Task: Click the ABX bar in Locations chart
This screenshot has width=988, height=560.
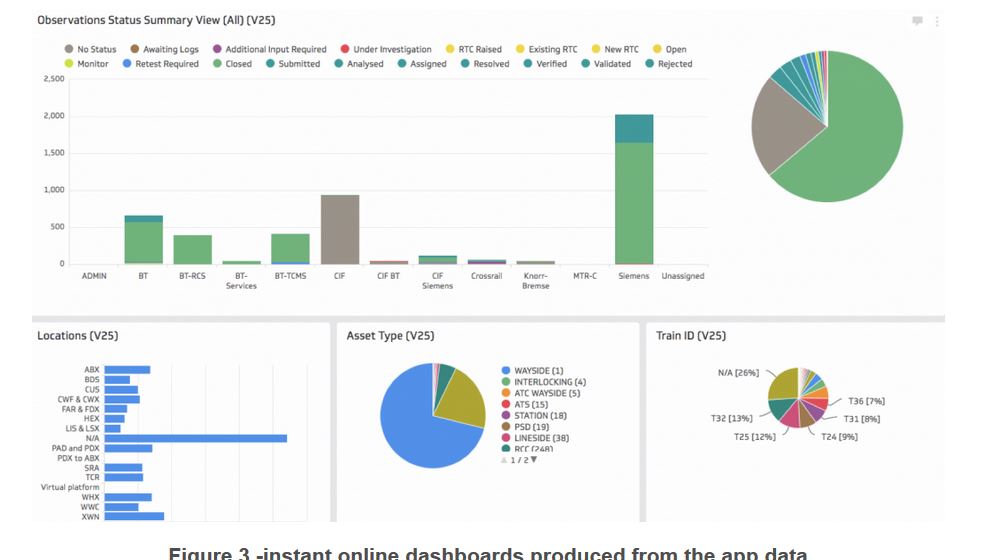Action: pyautogui.click(x=127, y=370)
